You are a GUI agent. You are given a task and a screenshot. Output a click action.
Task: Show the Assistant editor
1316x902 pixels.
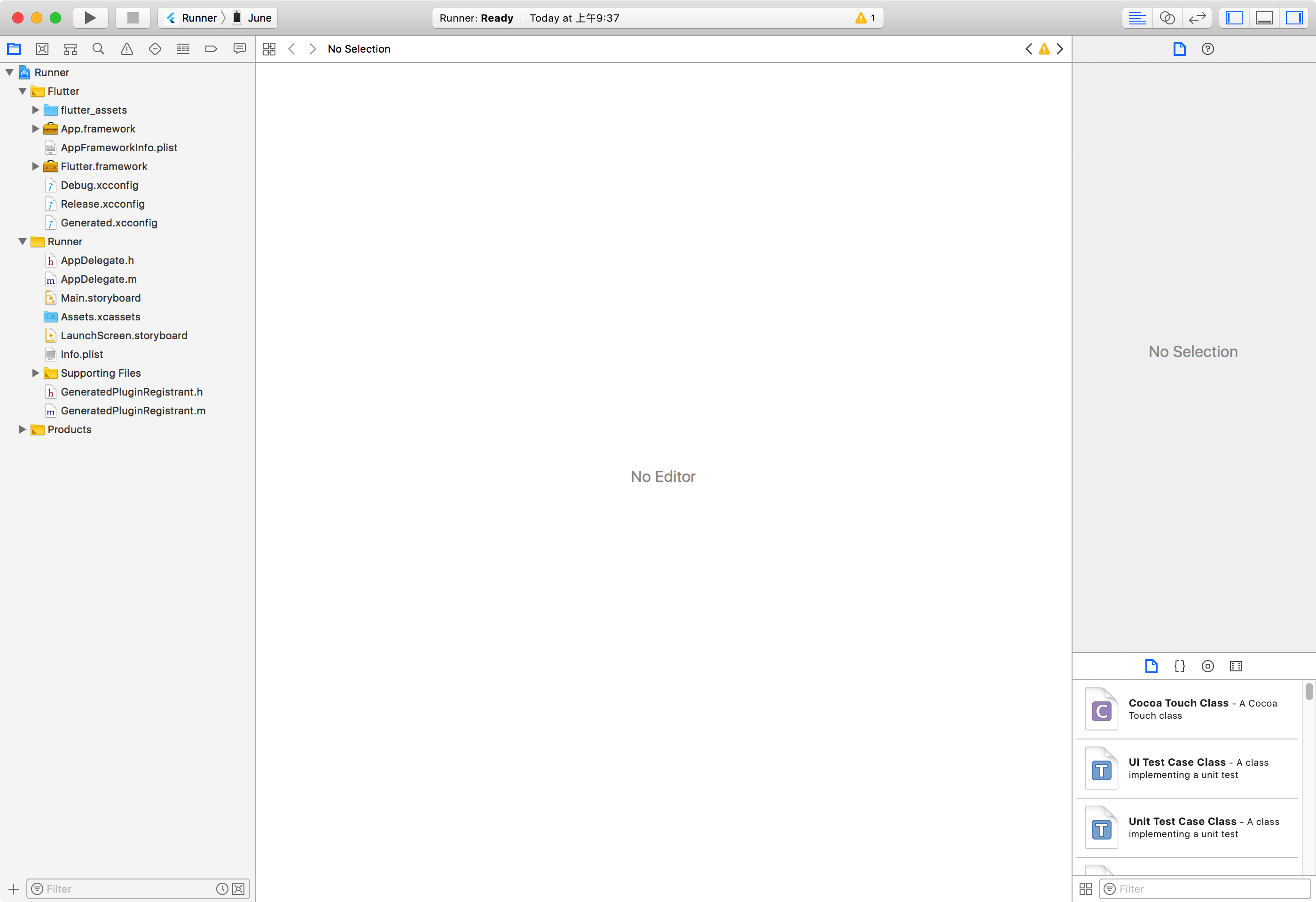pyautogui.click(x=1167, y=17)
